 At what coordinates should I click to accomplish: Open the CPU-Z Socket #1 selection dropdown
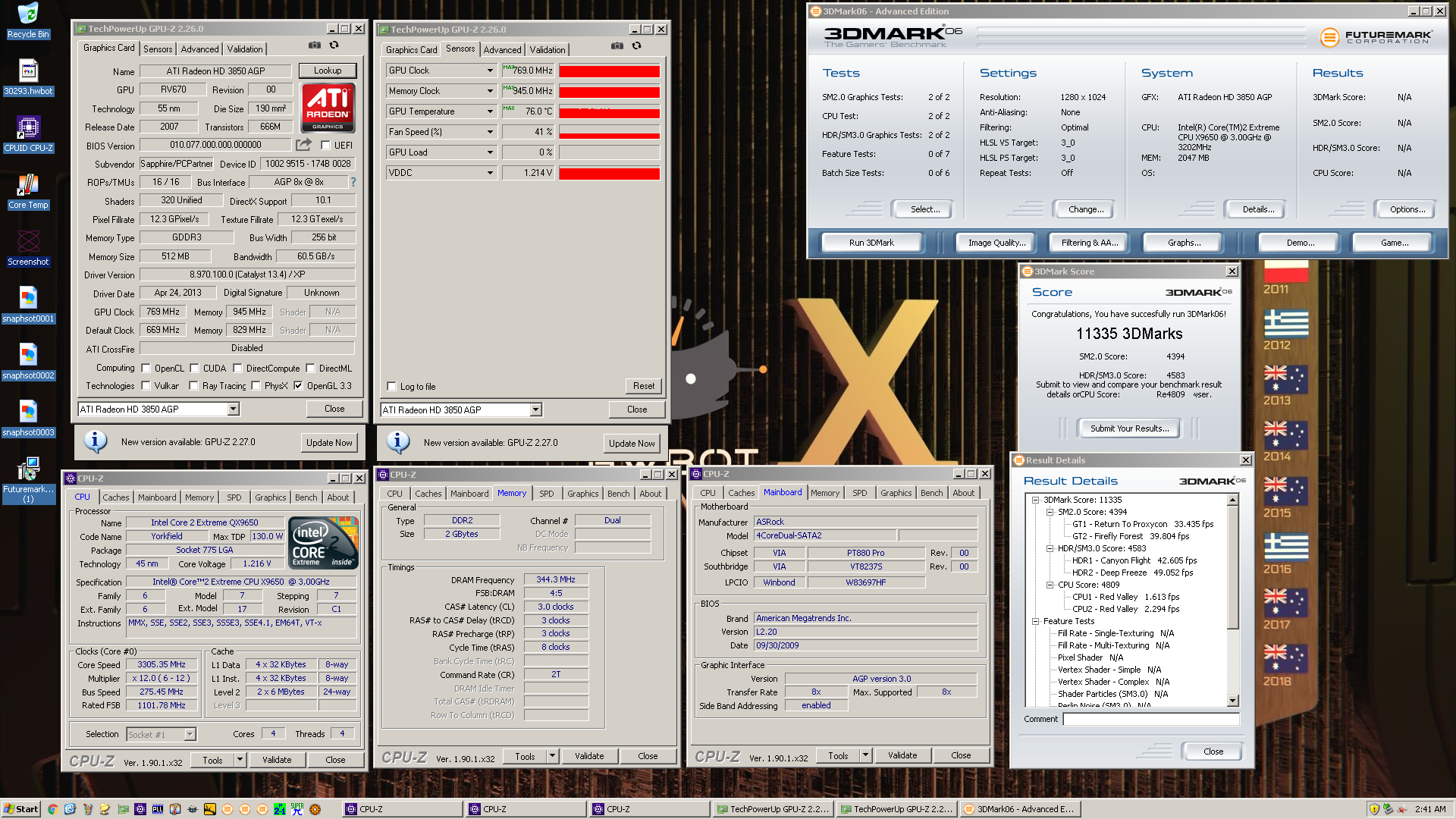190,734
